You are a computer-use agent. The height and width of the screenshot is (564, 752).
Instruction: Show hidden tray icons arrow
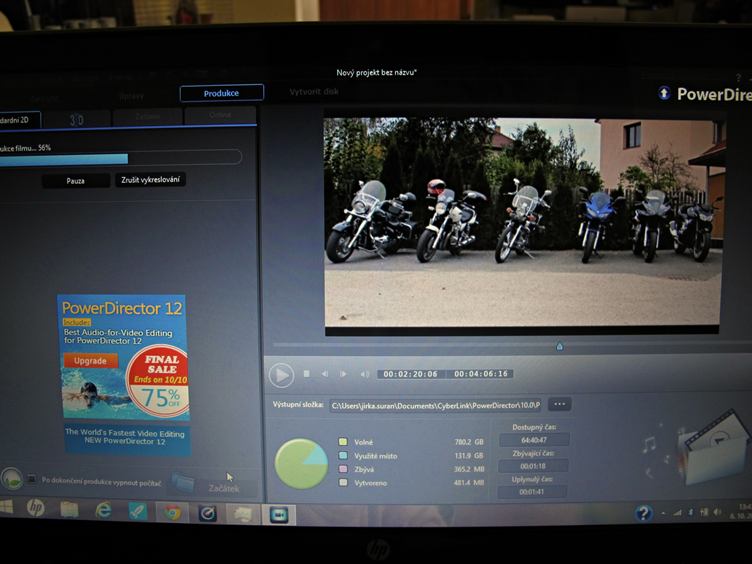click(x=663, y=514)
